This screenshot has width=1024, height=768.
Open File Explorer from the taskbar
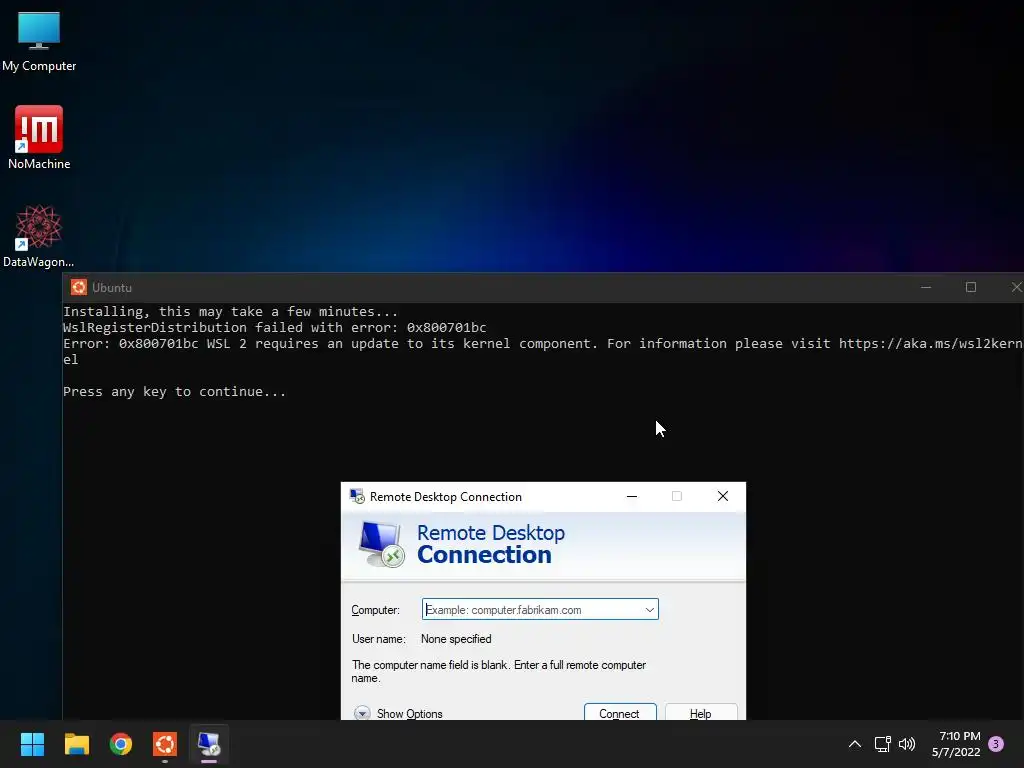coord(76,744)
